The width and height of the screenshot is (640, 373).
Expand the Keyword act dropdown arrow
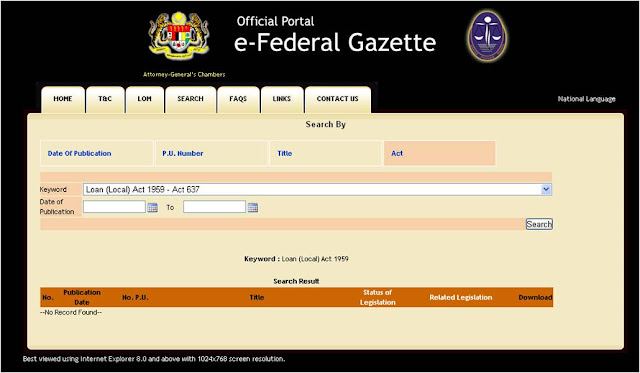click(546, 189)
